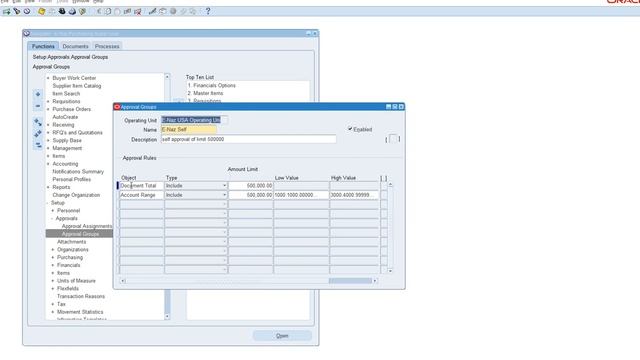This screenshot has height=360, width=640.
Task: Switch to the Documents tab
Action: pos(76,46)
